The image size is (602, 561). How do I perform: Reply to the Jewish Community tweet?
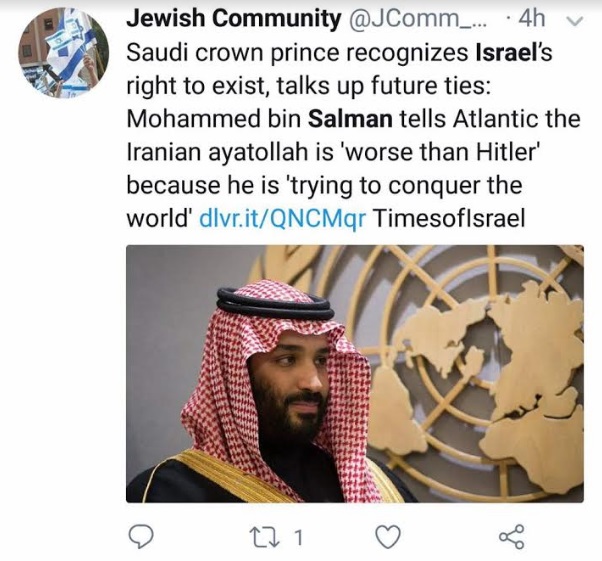coord(143,537)
